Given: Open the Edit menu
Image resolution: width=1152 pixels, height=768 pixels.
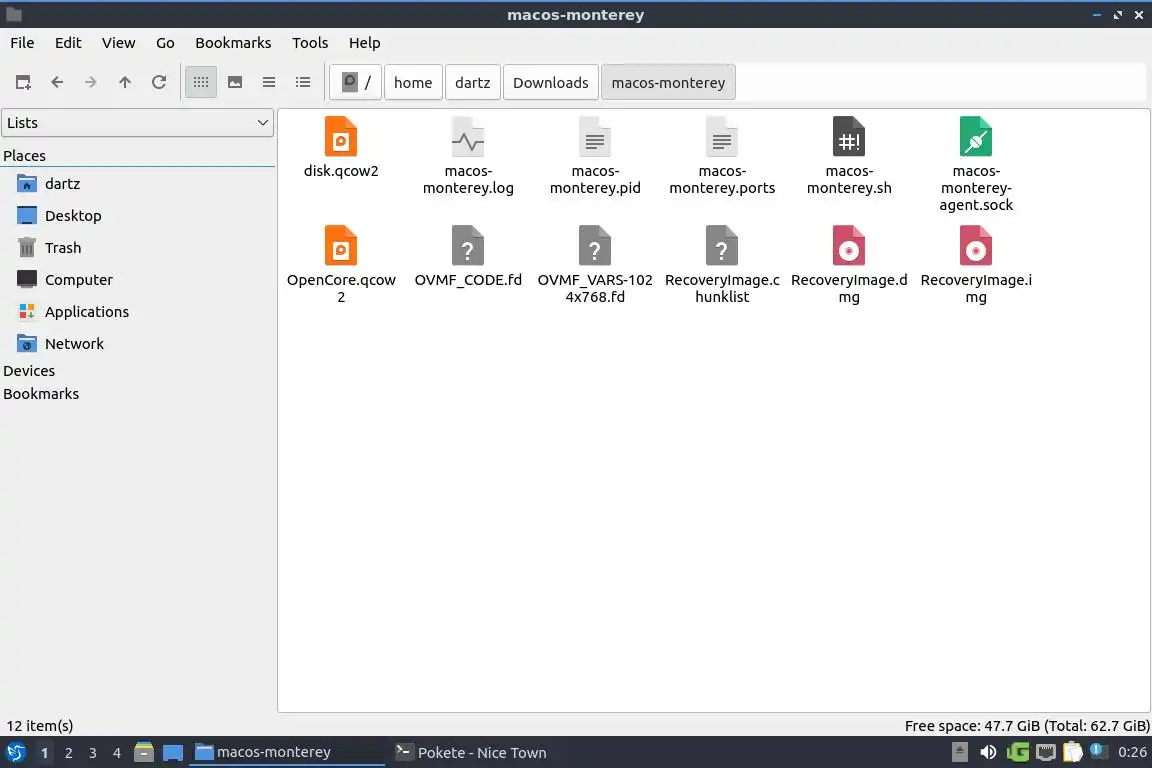Looking at the screenshot, I should pyautogui.click(x=68, y=43).
